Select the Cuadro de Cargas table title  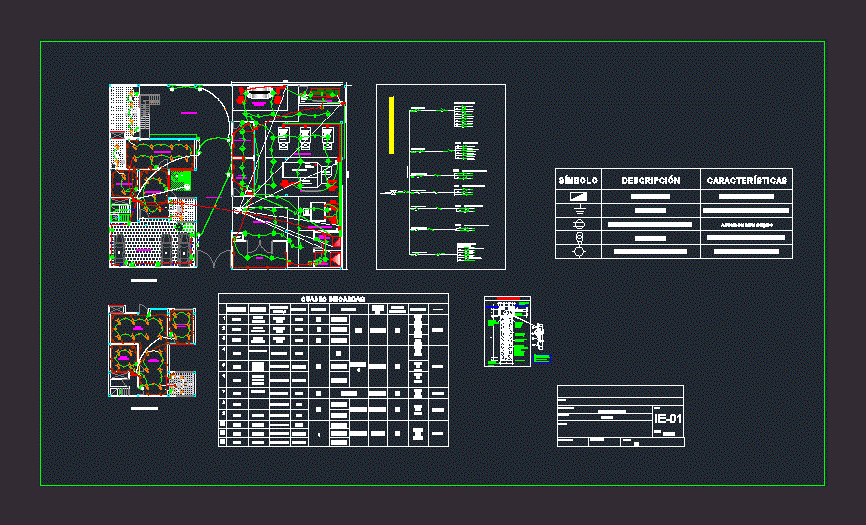(333, 298)
